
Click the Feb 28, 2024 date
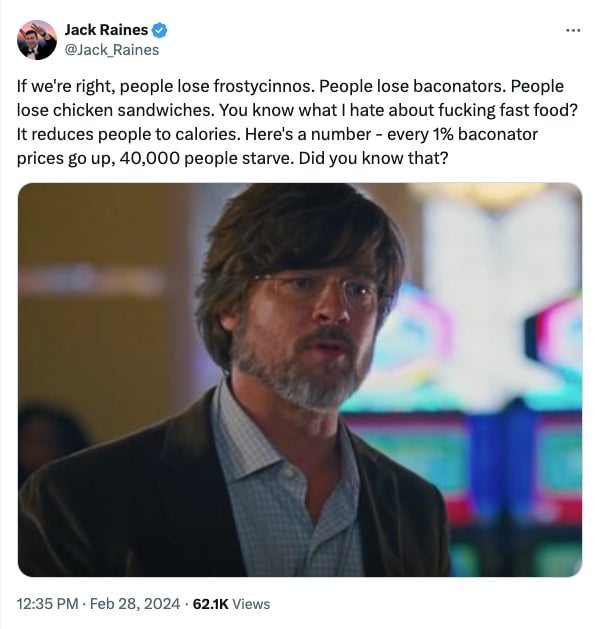(x=135, y=604)
